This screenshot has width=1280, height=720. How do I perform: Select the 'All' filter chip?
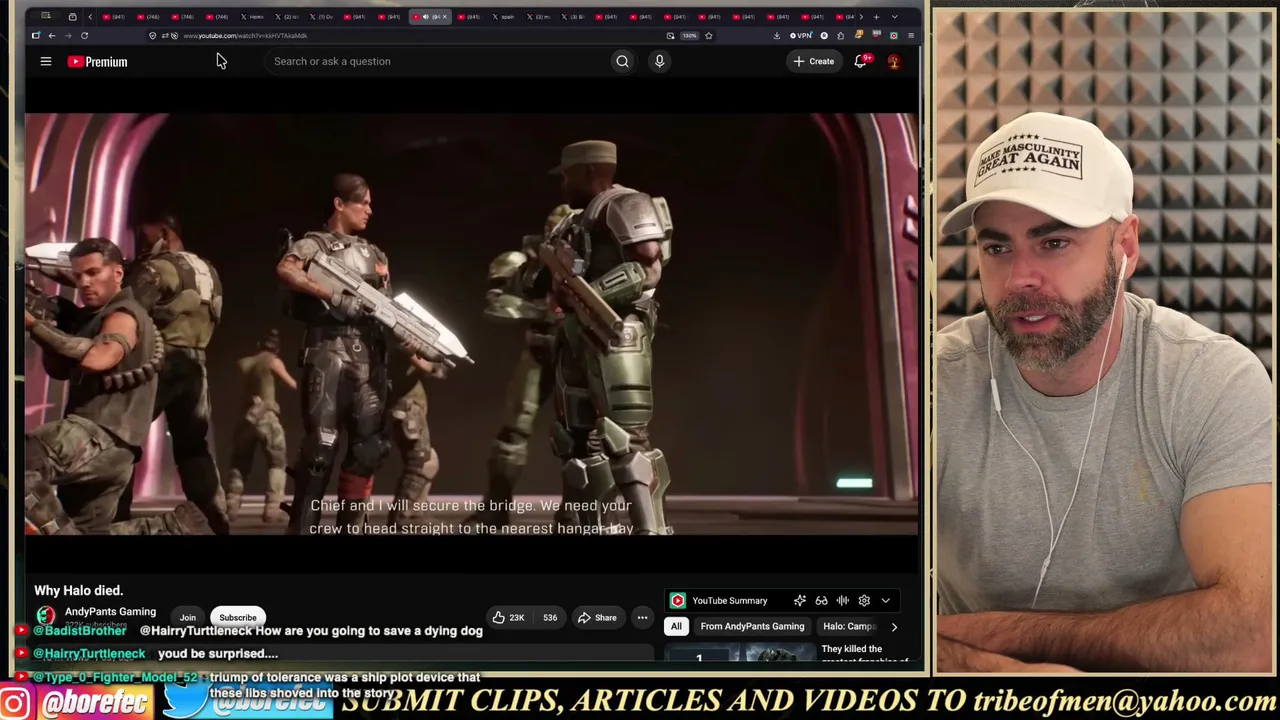pyautogui.click(x=676, y=627)
